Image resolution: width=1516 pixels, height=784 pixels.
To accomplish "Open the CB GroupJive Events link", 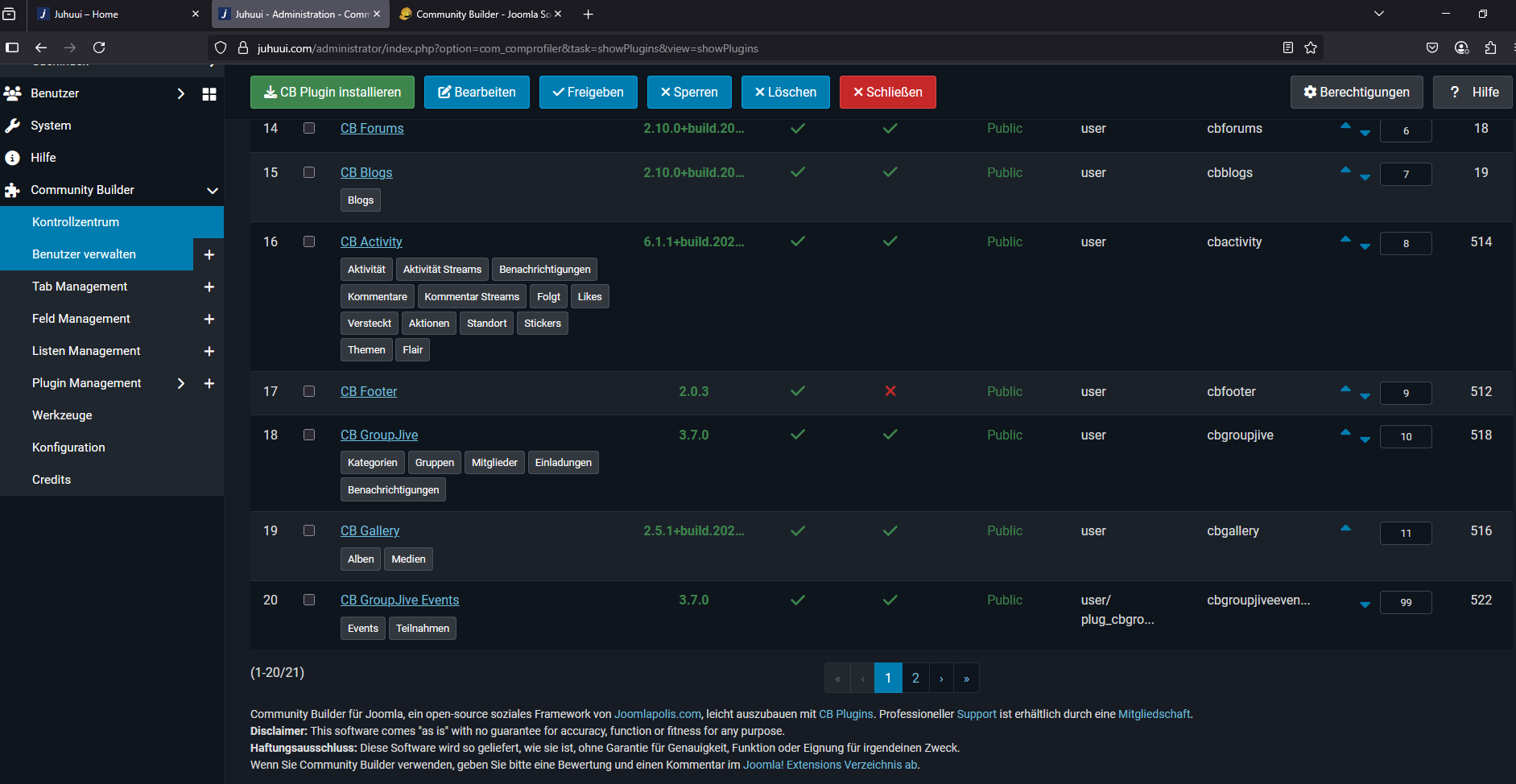I will click(x=399, y=600).
